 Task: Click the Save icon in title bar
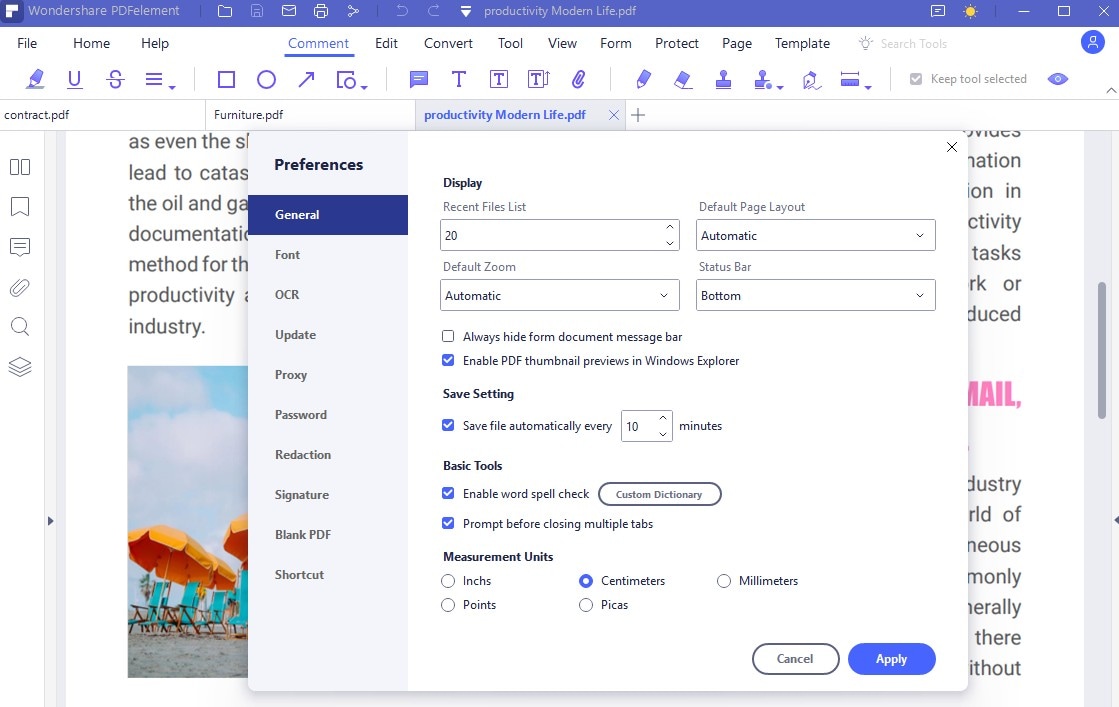[257, 11]
